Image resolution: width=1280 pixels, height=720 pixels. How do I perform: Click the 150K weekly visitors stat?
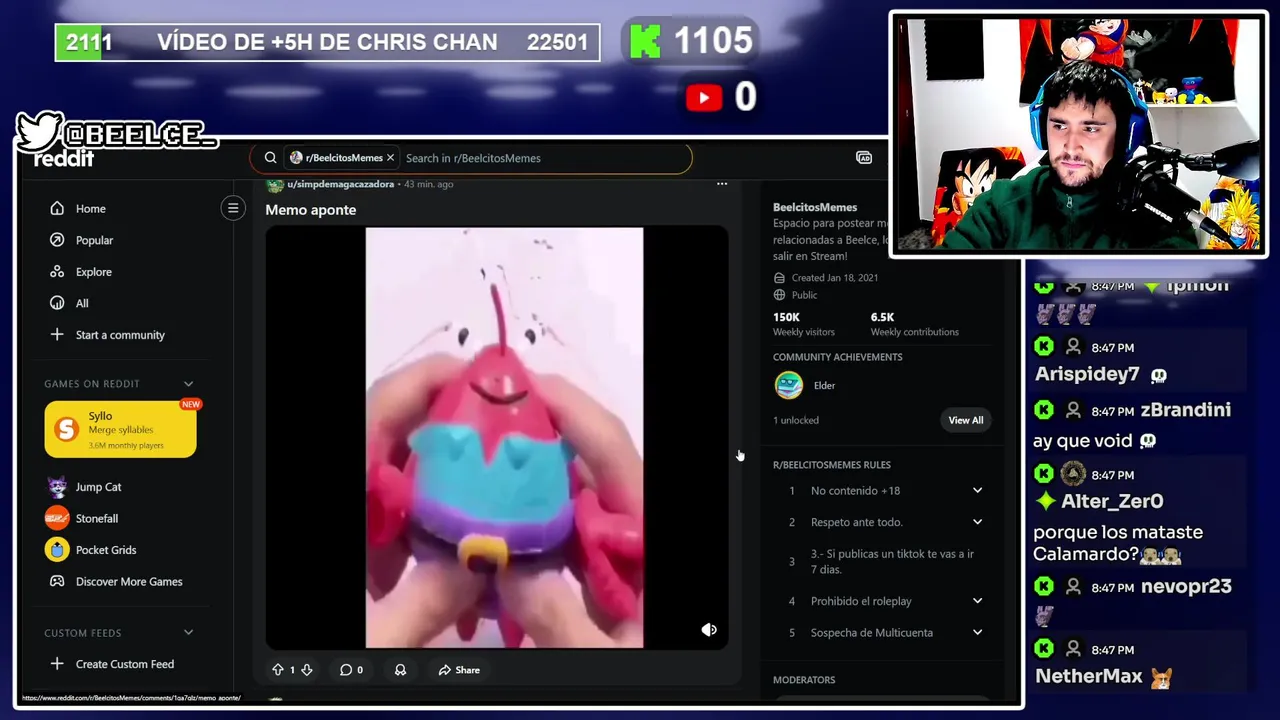(803, 324)
